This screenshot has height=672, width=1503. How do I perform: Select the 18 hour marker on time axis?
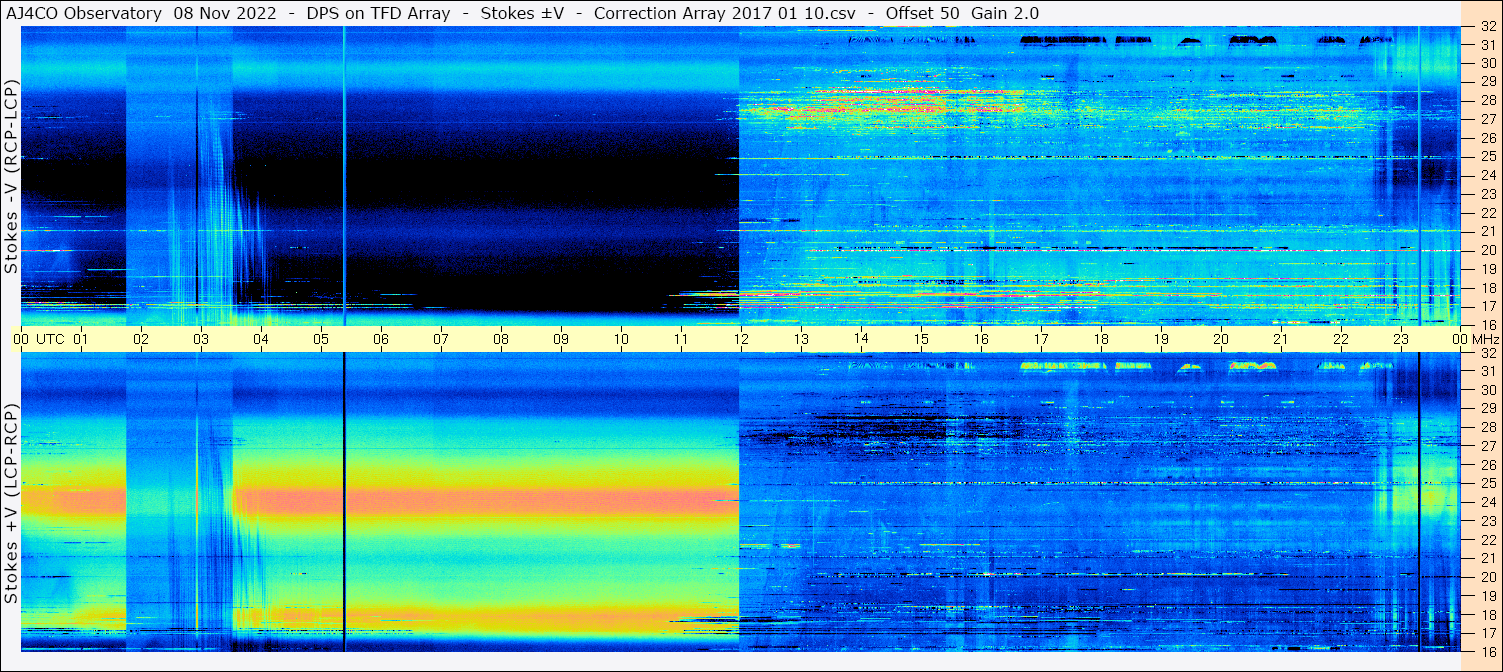[1101, 339]
